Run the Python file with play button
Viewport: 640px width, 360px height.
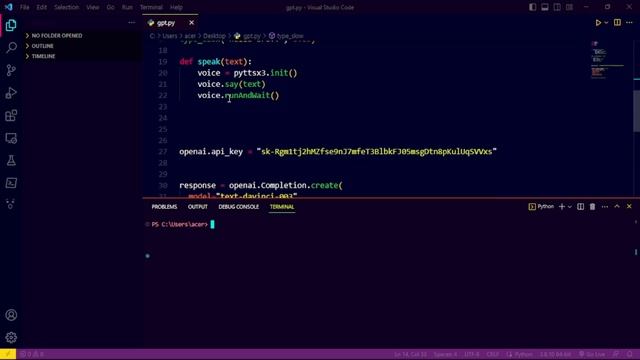pyautogui.click(x=598, y=23)
